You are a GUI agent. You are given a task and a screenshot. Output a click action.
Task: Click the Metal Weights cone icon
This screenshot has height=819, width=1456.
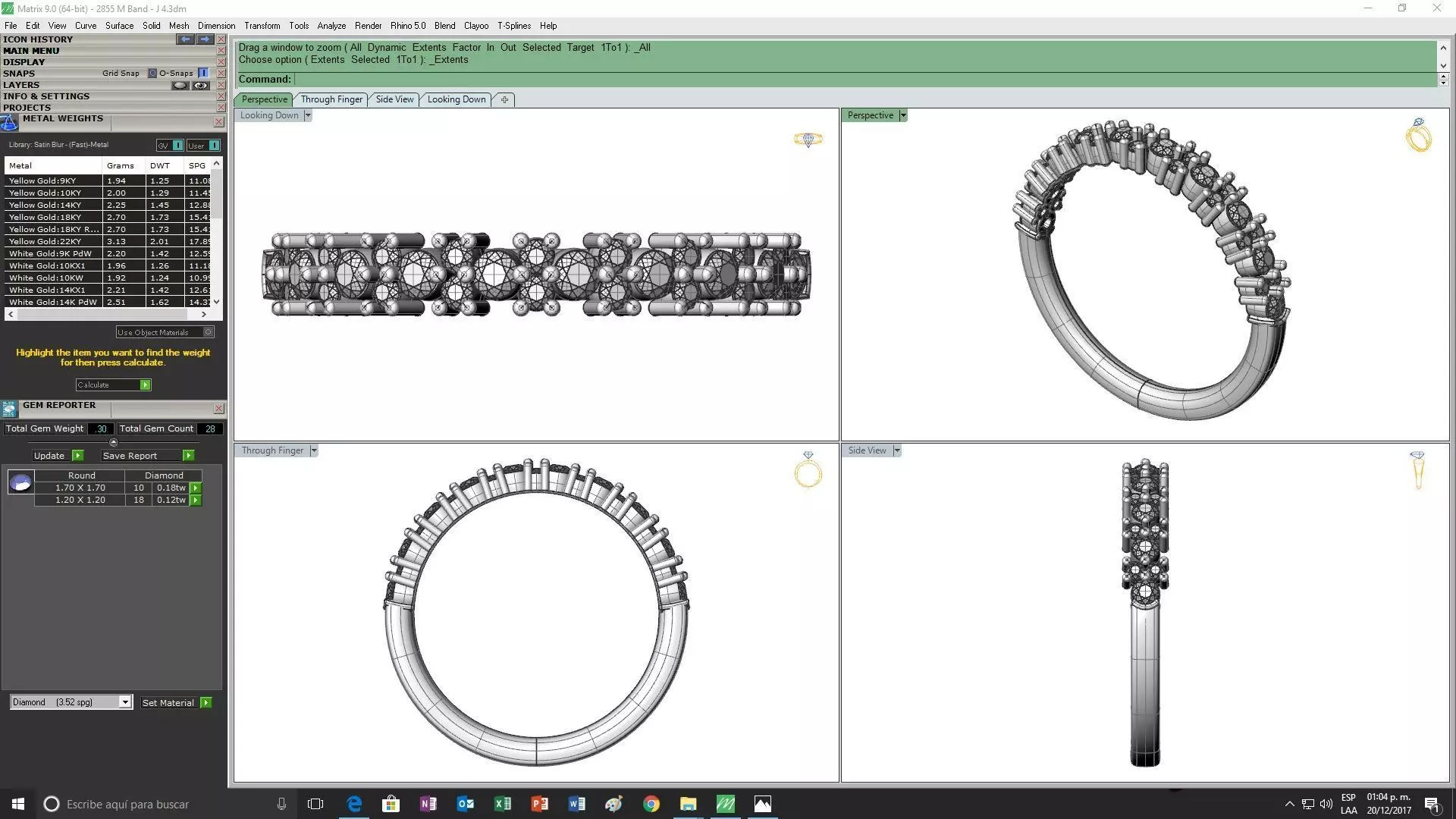click(x=9, y=122)
